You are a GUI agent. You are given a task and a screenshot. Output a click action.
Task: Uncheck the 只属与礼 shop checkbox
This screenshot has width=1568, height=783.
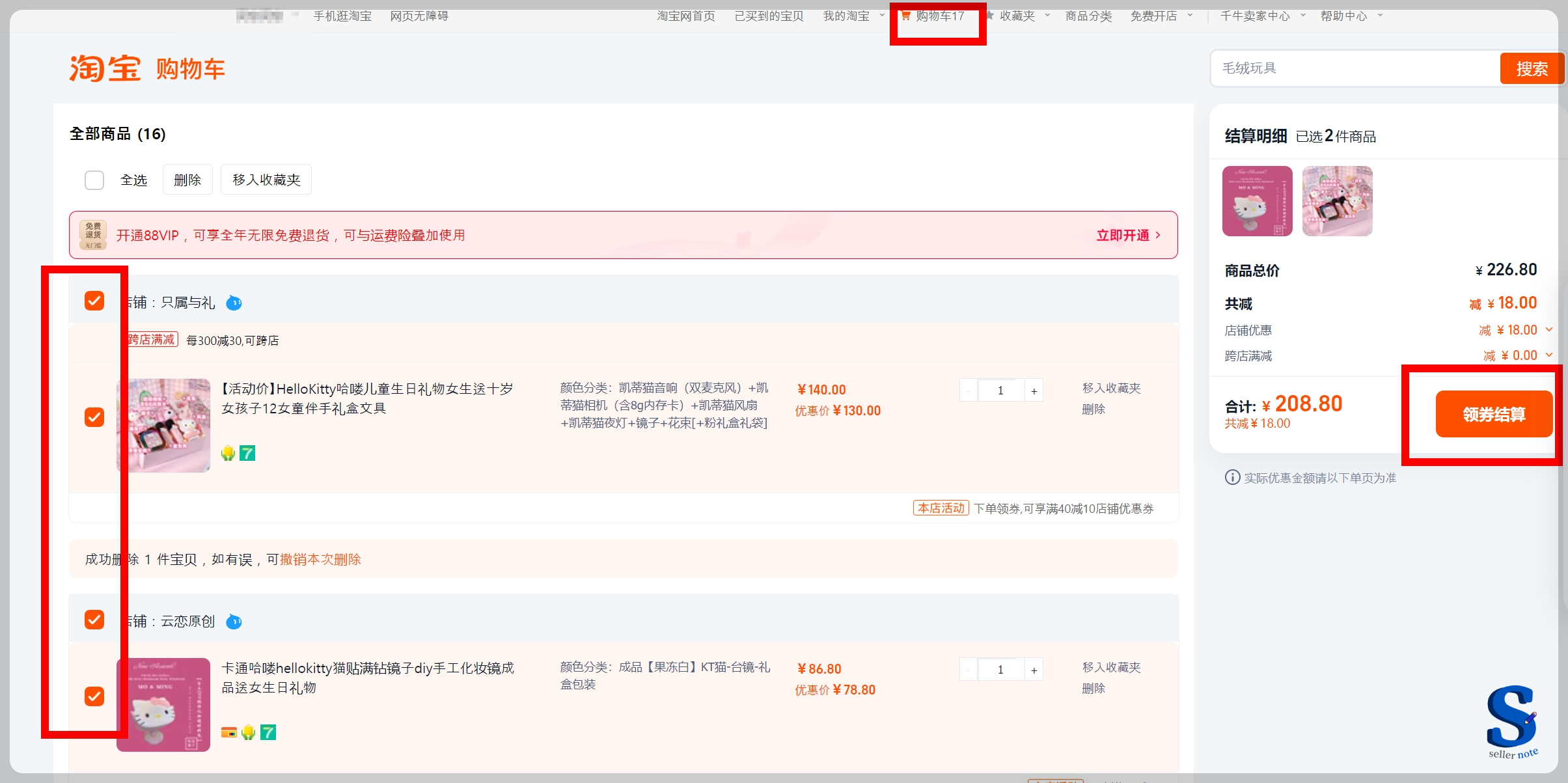point(94,301)
